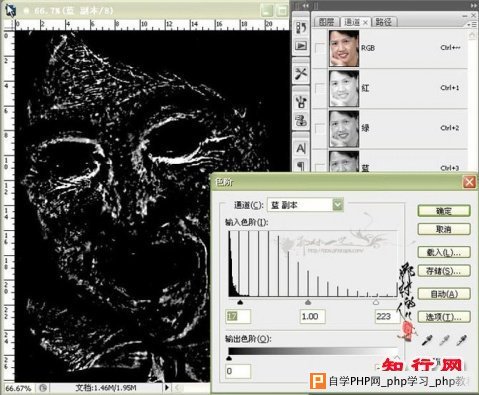The height and width of the screenshot is (395, 479).
Task: Open the tool presets wrench icon
Action: tap(301, 73)
